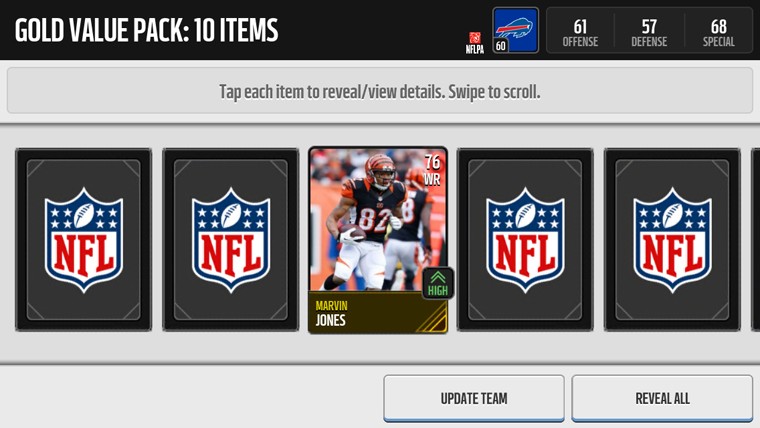
Task: Click the green HIGH upgrade badge
Action: tap(438, 284)
